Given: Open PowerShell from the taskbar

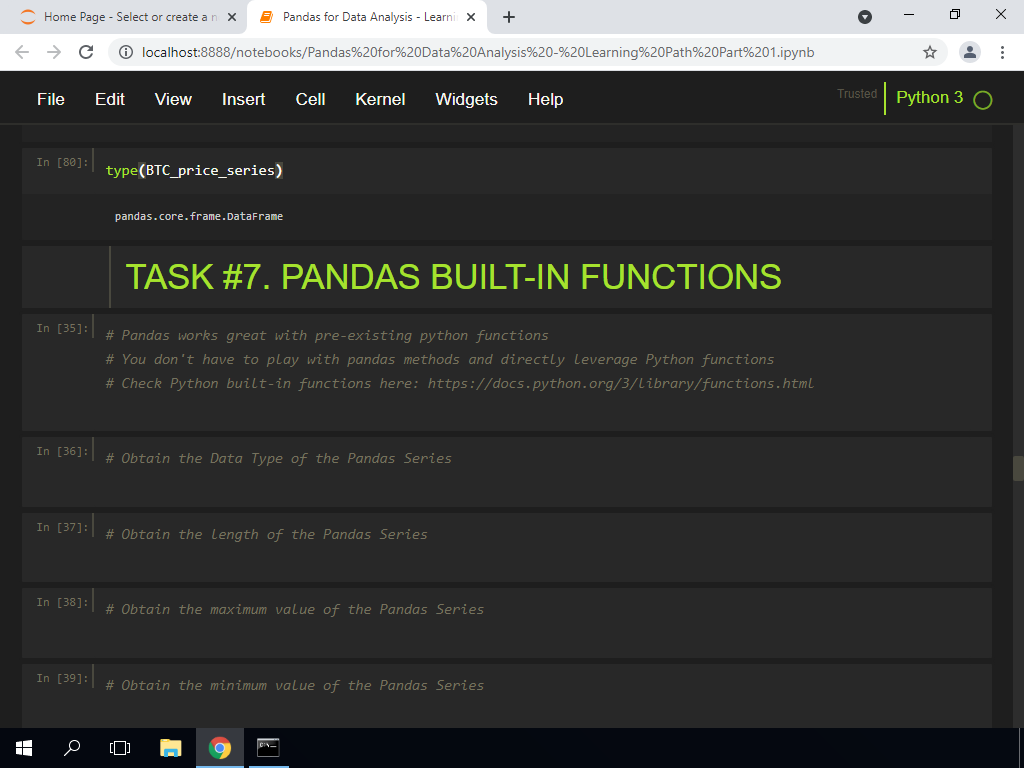Looking at the screenshot, I should pos(267,747).
